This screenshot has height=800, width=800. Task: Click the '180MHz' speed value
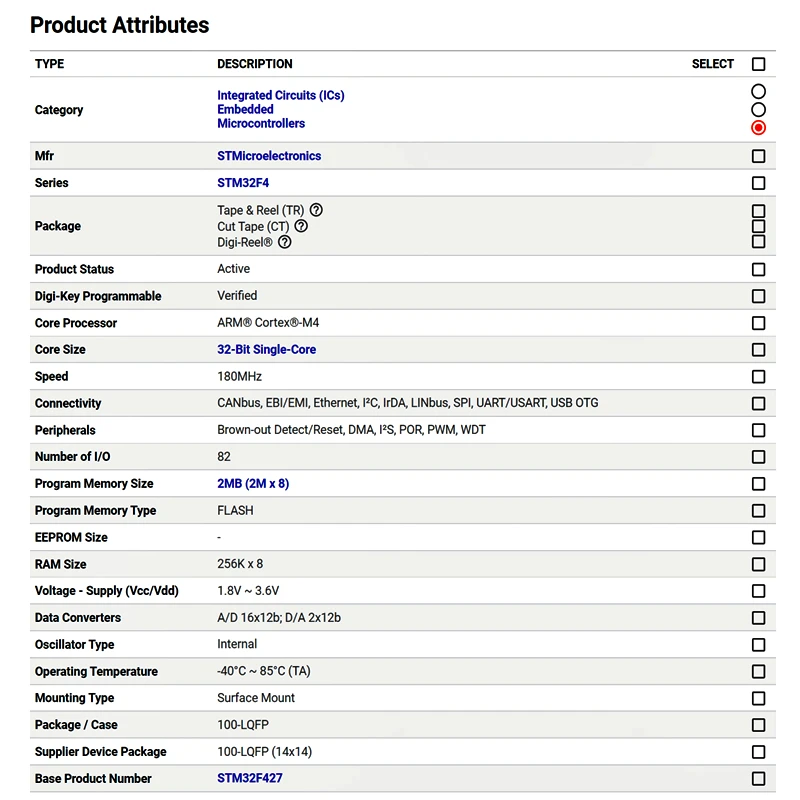239,377
